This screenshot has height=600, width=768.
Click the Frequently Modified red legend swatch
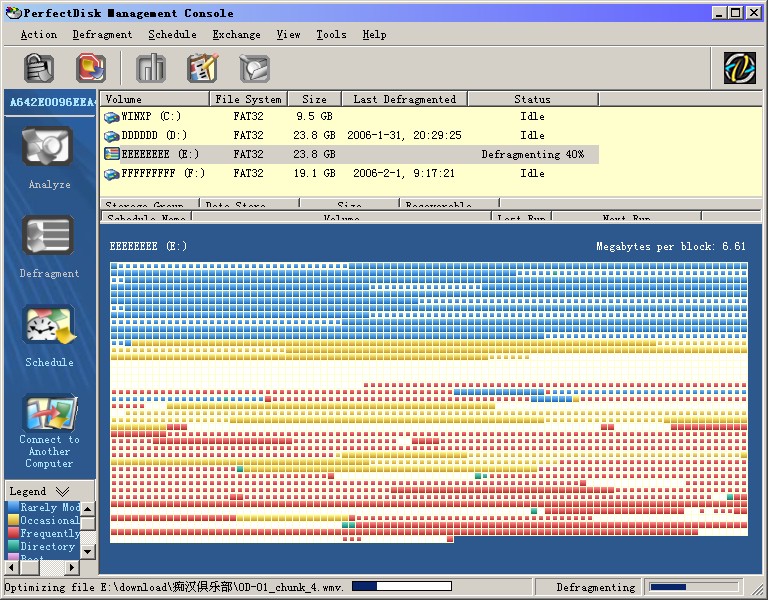point(13,533)
